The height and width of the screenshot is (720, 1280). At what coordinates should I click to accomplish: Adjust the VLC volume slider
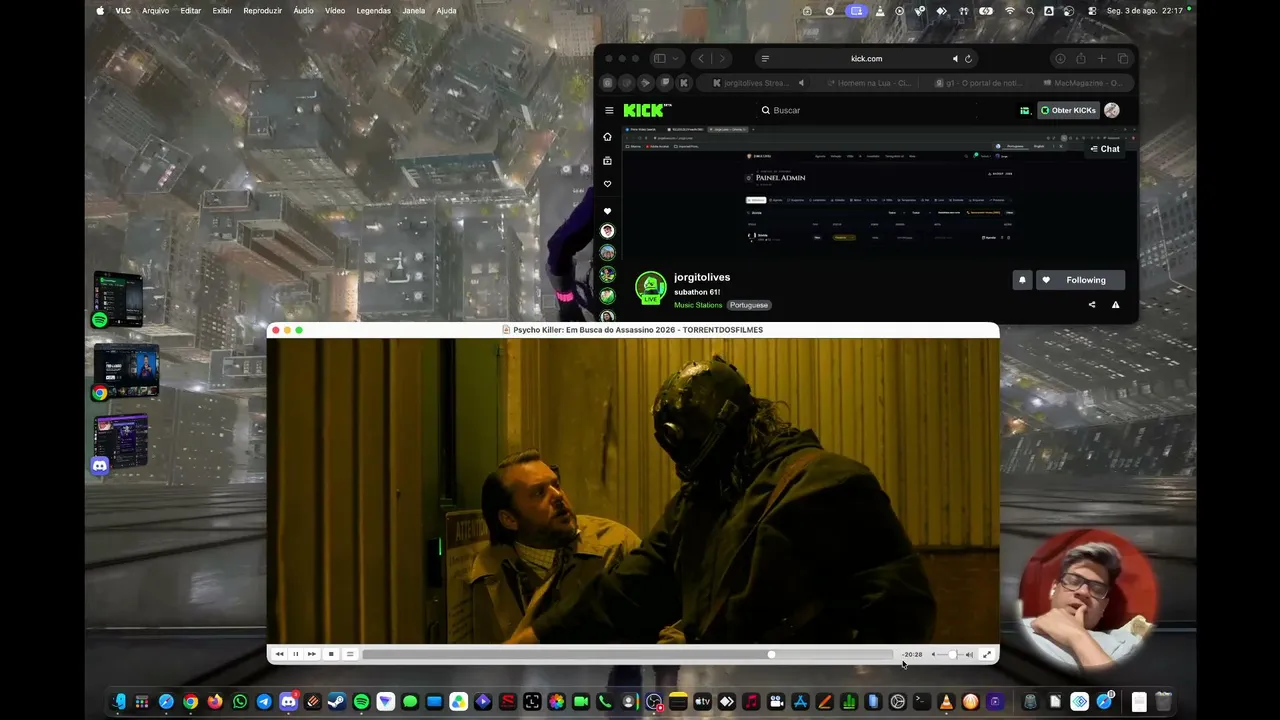(x=951, y=654)
